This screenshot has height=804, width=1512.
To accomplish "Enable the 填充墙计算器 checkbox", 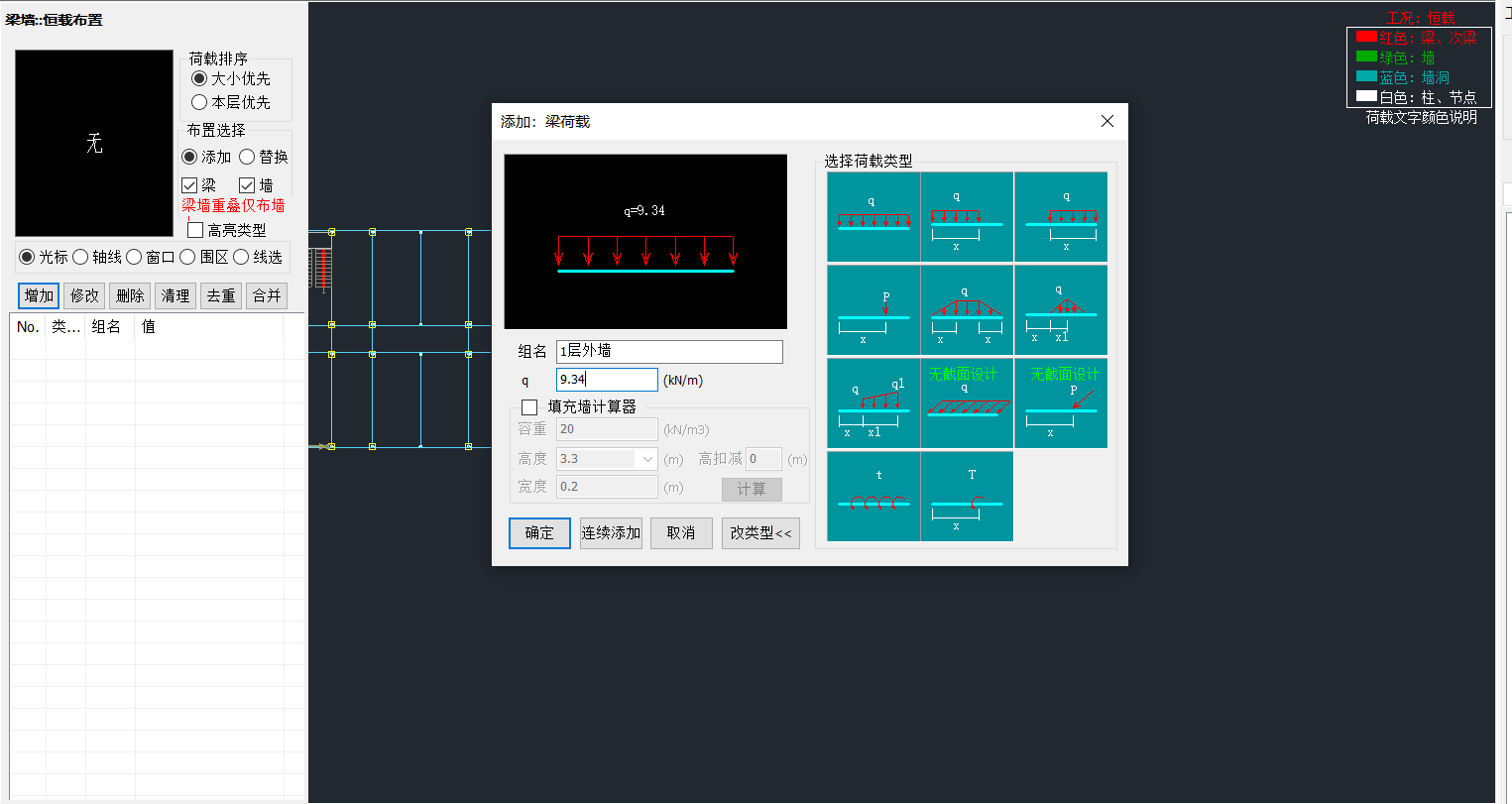I will (529, 407).
